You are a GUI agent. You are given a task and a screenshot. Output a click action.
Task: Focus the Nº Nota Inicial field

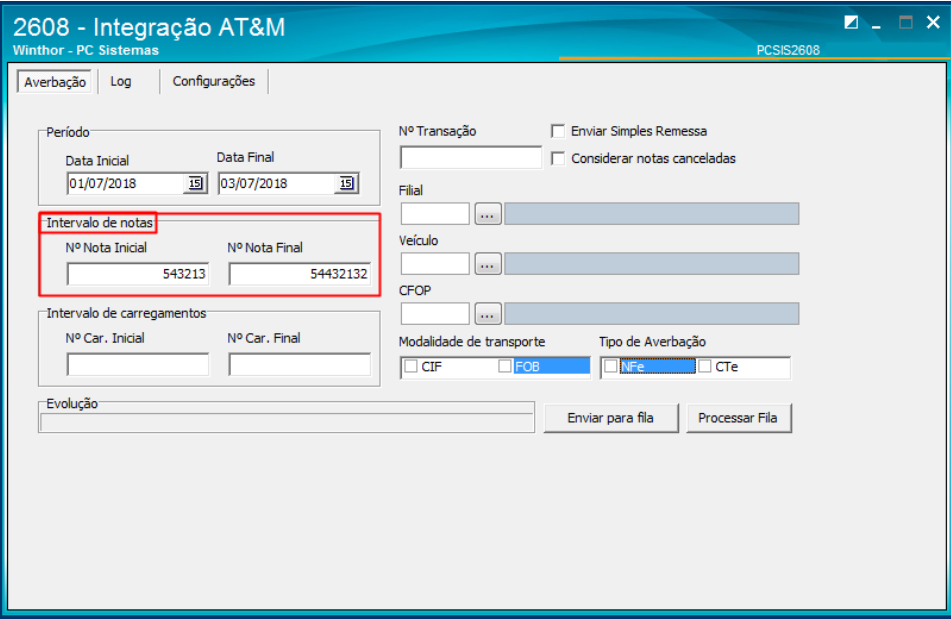(x=138, y=274)
